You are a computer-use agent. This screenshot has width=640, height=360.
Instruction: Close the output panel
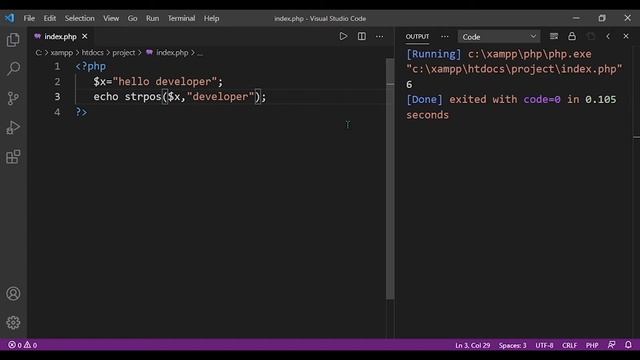[626, 36]
